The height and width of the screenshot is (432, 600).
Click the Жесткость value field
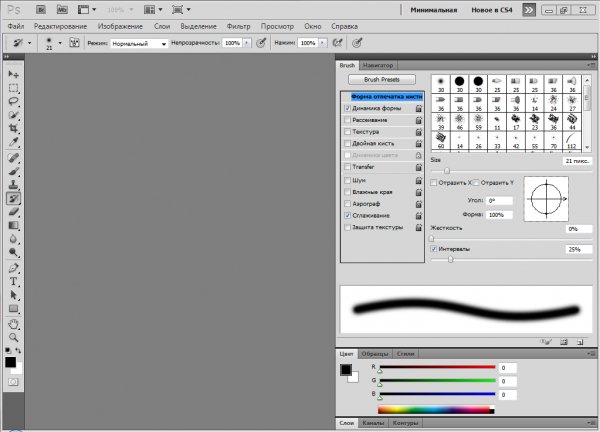coord(579,229)
